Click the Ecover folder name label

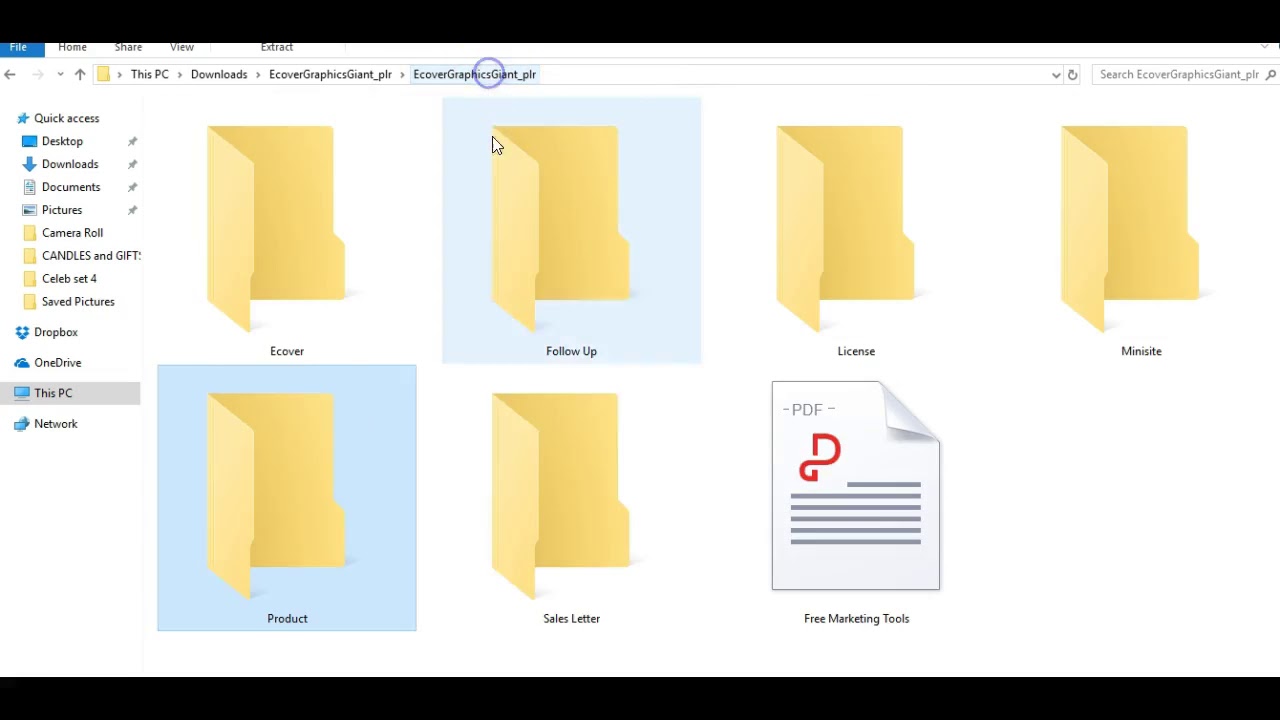click(x=287, y=351)
